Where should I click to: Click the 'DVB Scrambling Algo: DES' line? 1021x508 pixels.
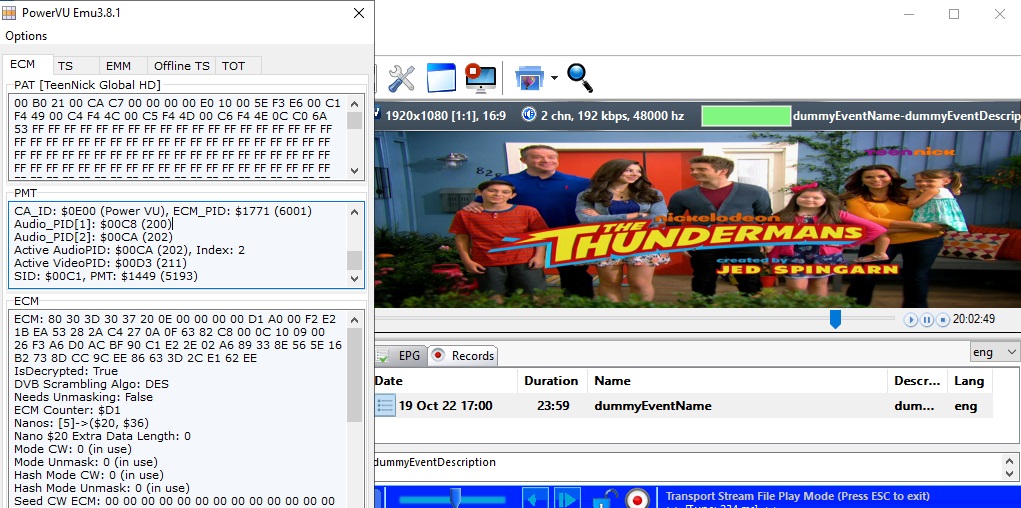pyautogui.click(x=91, y=384)
